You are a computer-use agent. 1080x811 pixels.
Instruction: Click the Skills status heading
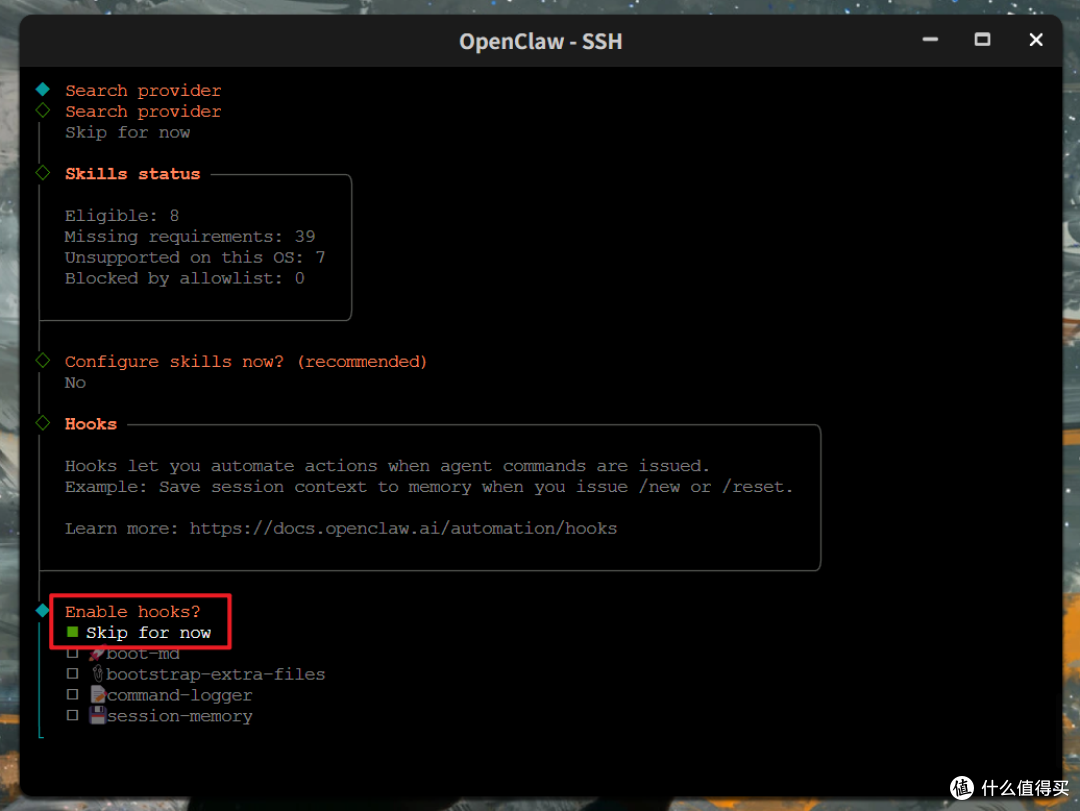[x=132, y=174]
